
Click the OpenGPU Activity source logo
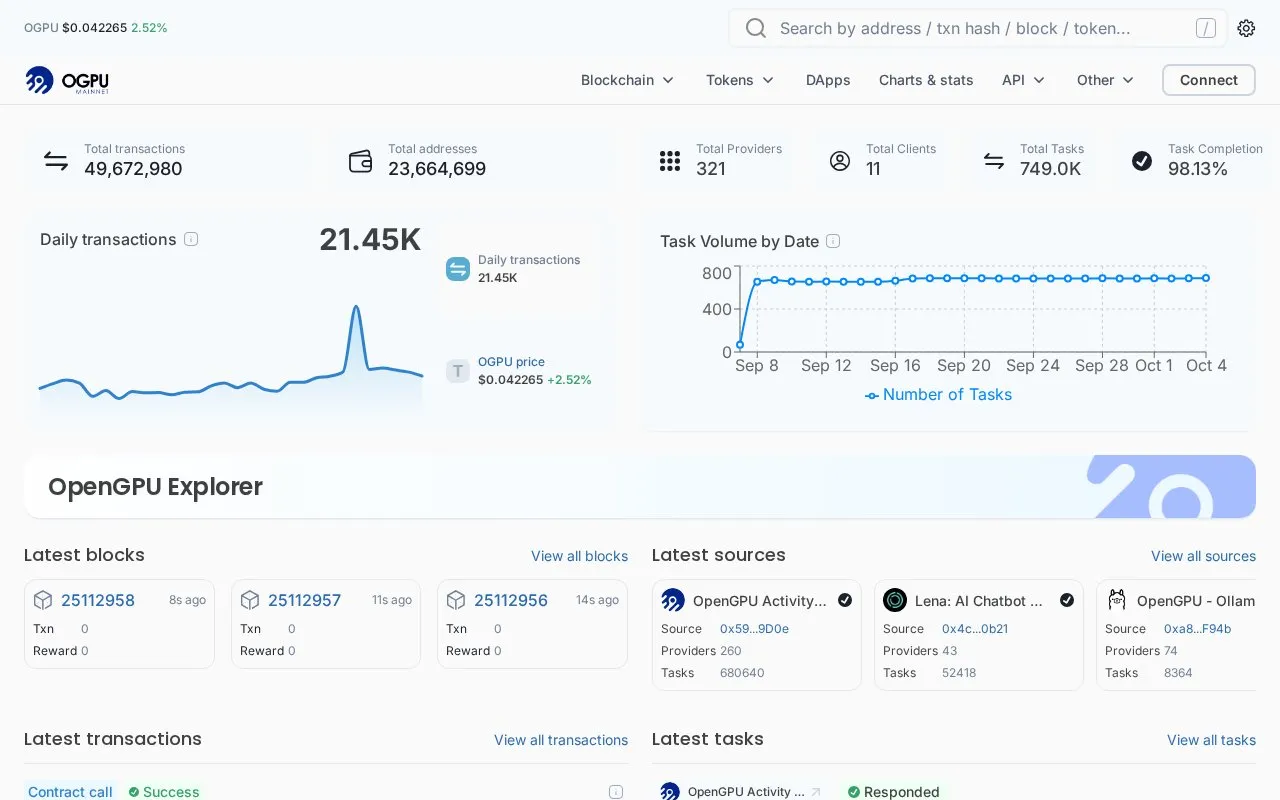pyautogui.click(x=673, y=600)
